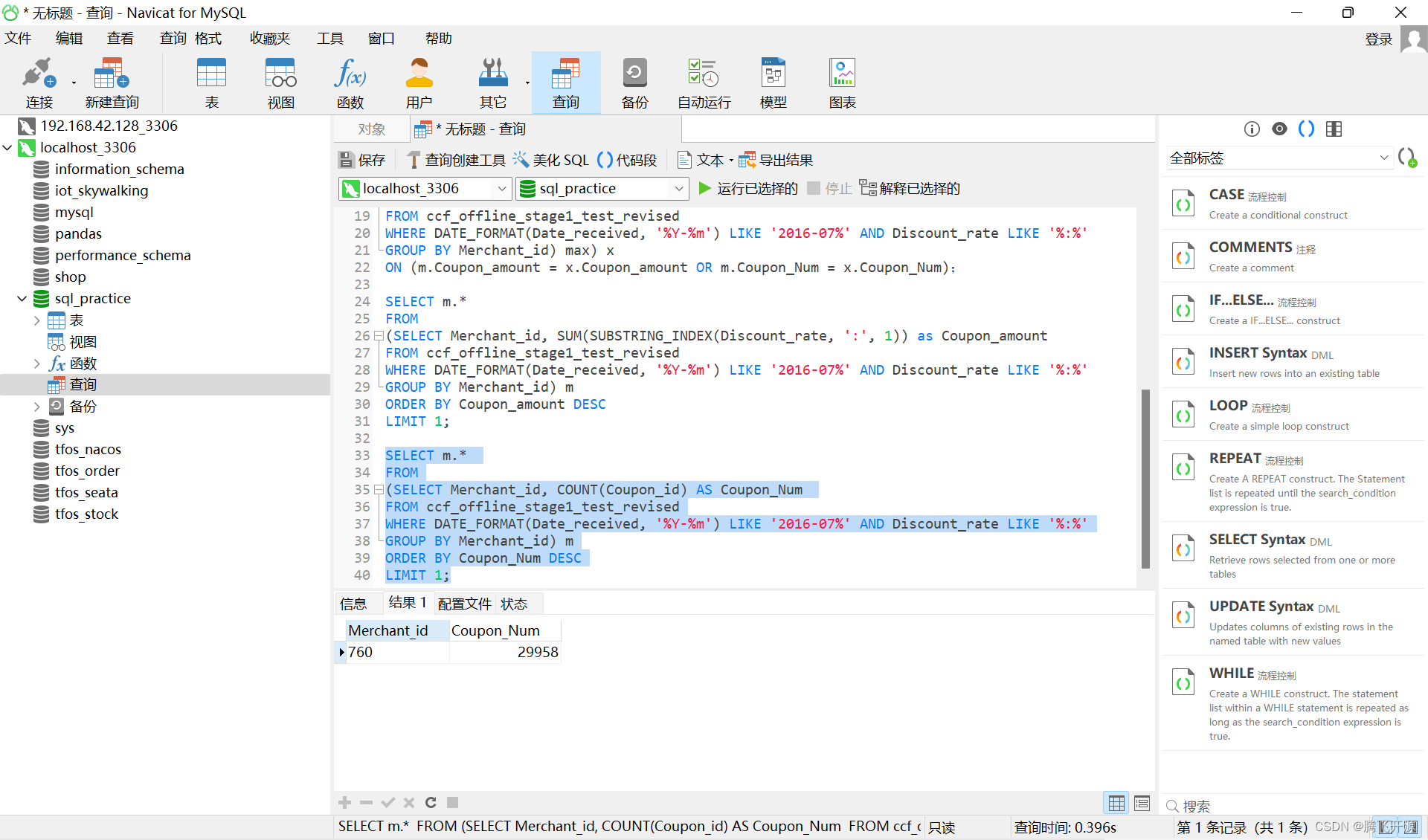
Task: Select the 查询 node in tree
Action: (83, 385)
